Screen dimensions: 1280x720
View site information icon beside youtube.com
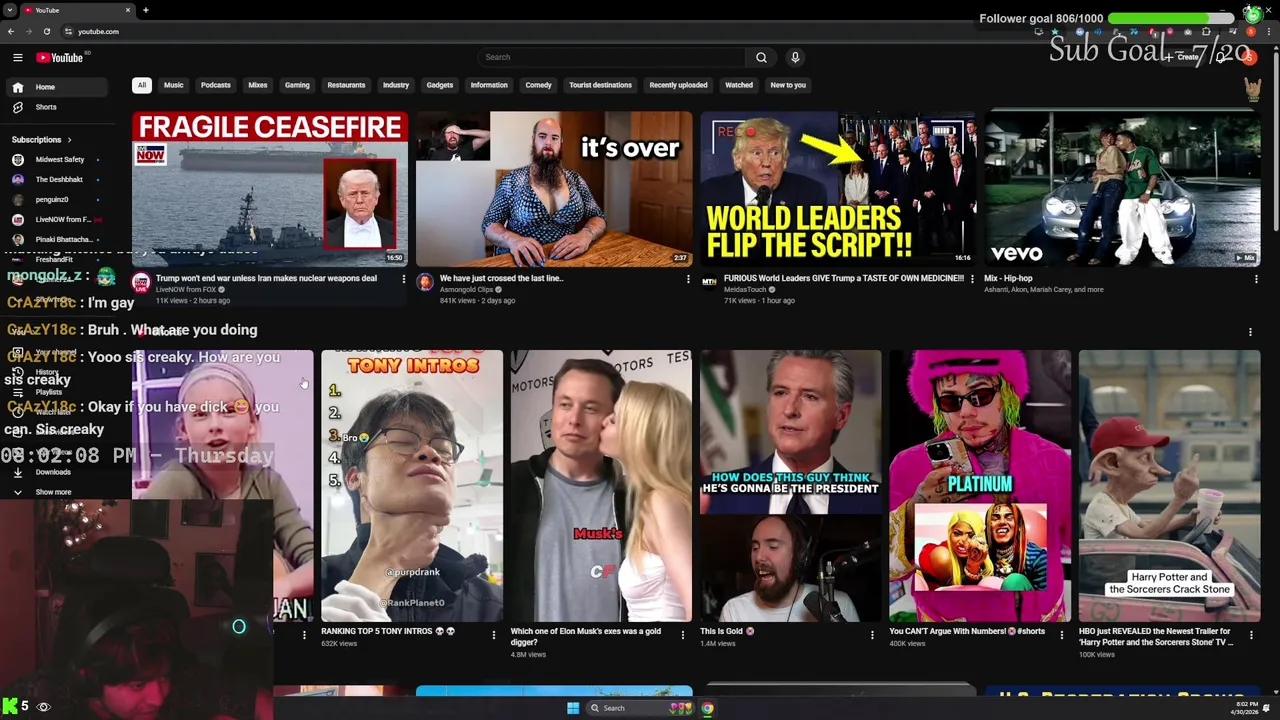(x=68, y=31)
